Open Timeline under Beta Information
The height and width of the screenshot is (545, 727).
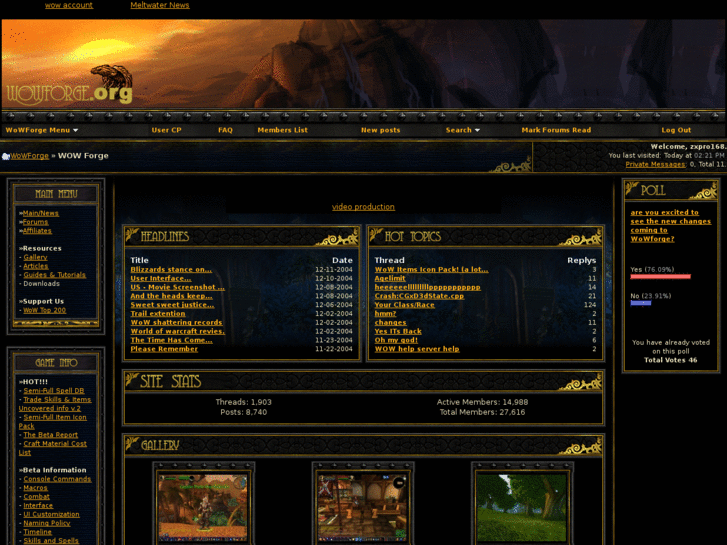pyautogui.click(x=38, y=532)
